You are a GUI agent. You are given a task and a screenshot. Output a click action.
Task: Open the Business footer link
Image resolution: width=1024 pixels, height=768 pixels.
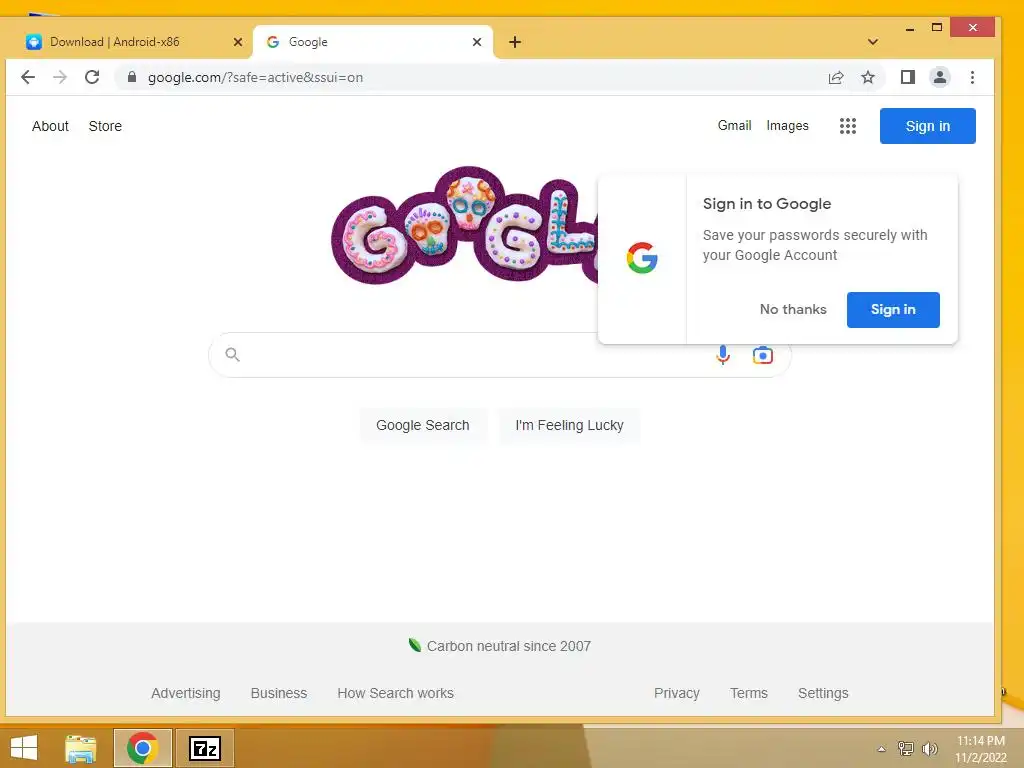tap(279, 693)
